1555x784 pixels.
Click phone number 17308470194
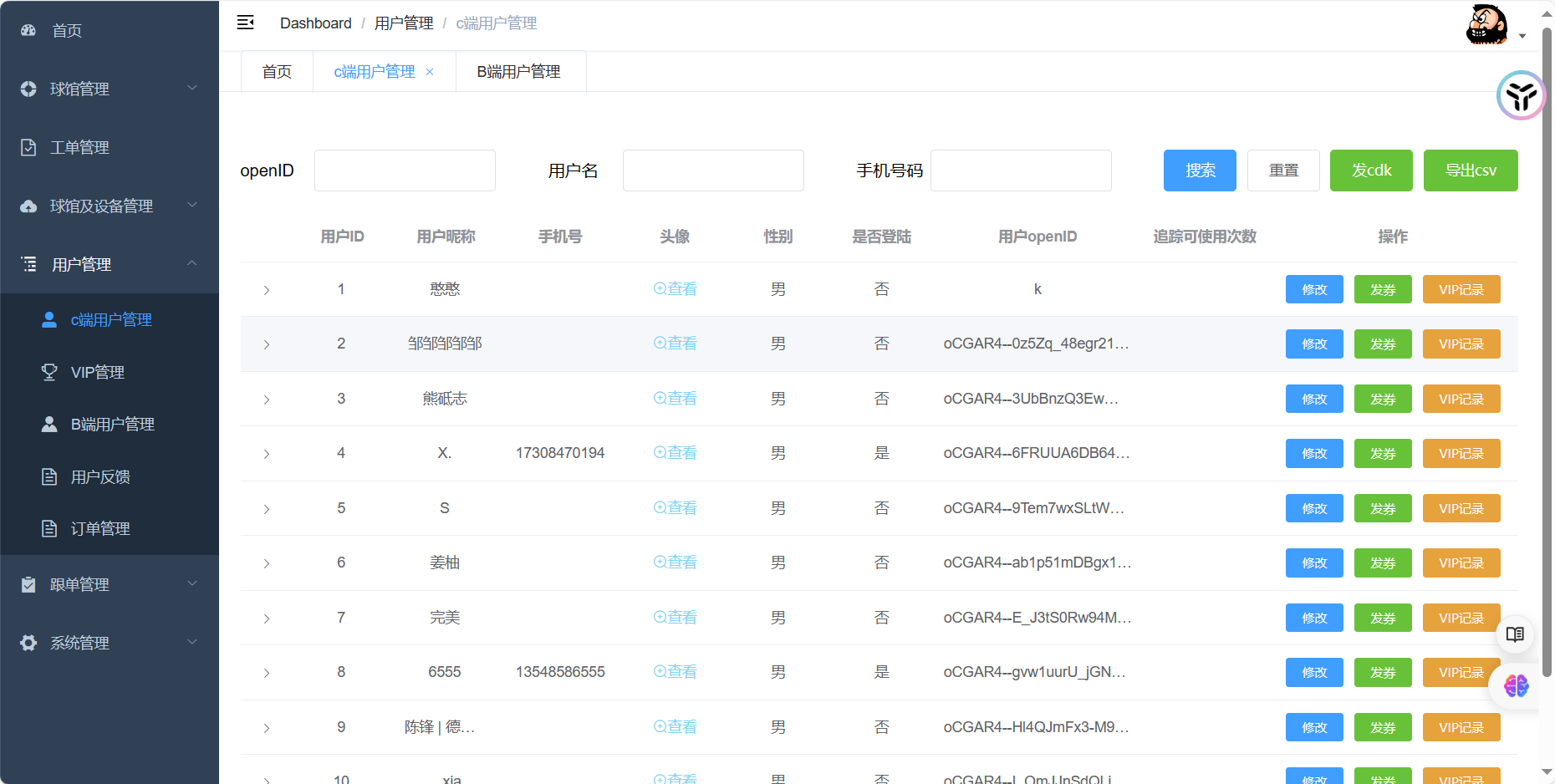pos(560,453)
